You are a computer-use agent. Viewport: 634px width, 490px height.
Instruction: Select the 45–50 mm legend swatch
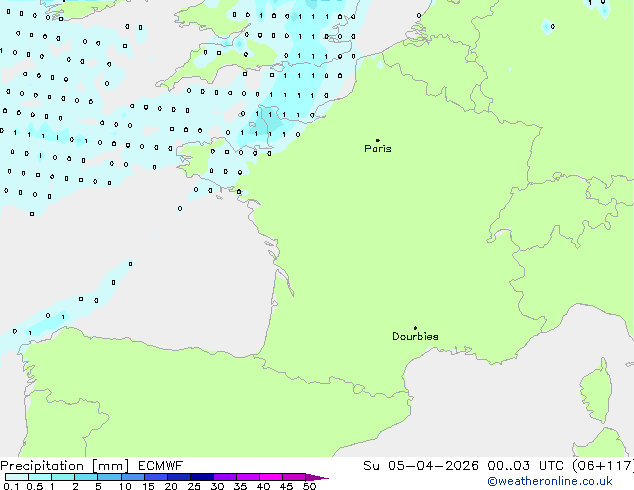tap(294, 477)
